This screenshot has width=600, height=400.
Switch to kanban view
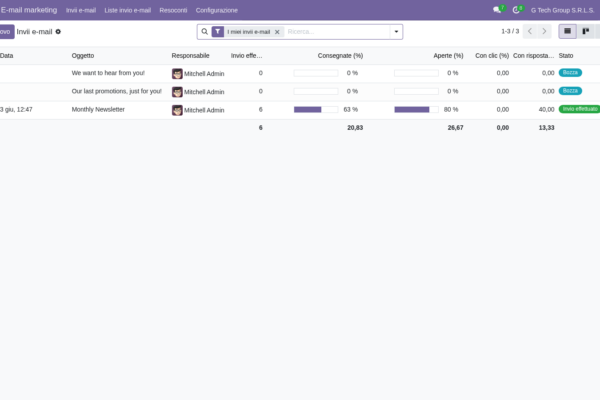click(585, 31)
